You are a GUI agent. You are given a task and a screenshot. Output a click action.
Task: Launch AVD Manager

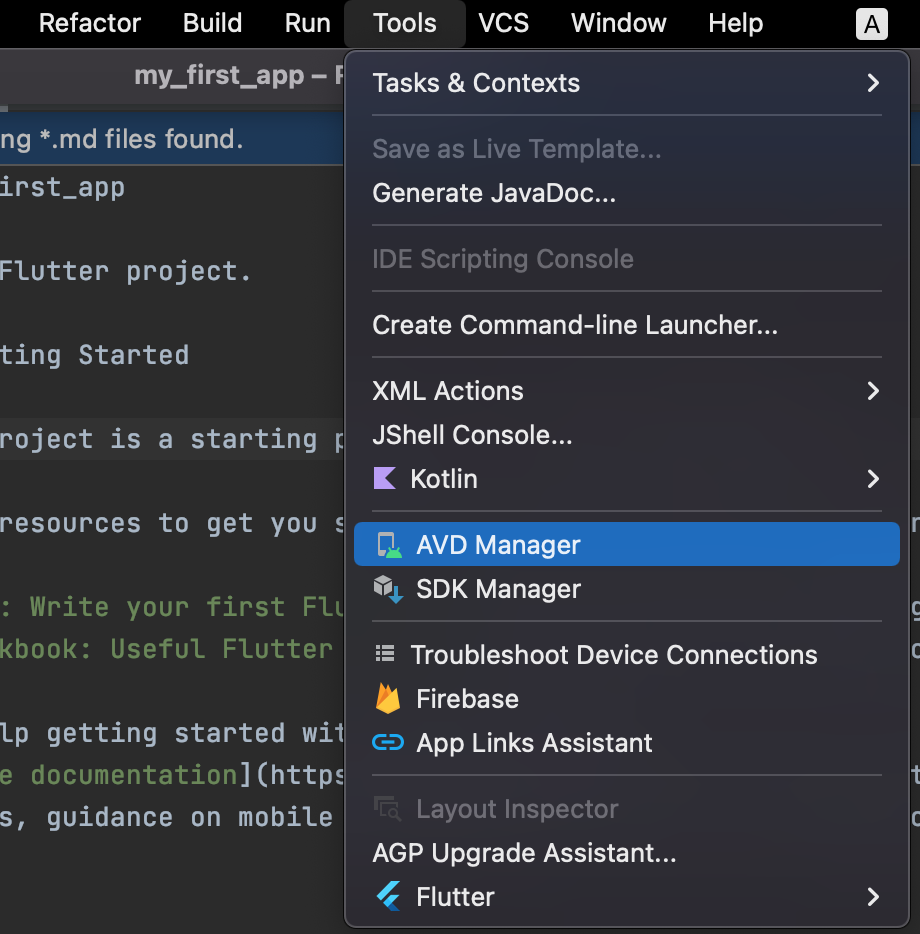pos(627,544)
